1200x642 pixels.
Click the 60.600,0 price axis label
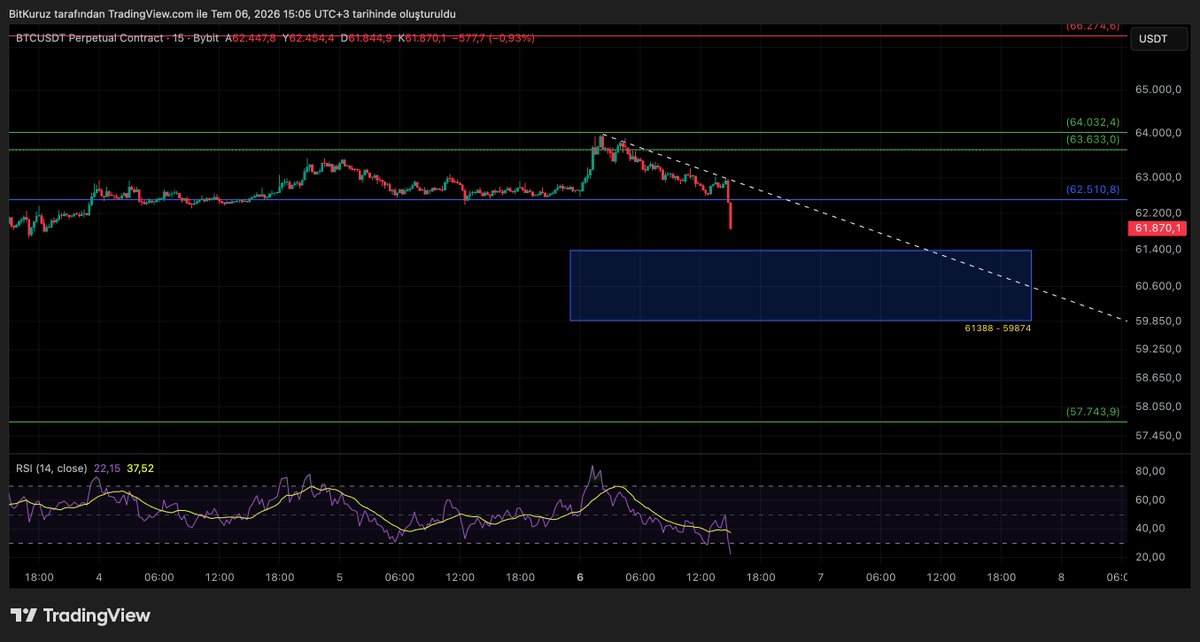pos(1158,286)
